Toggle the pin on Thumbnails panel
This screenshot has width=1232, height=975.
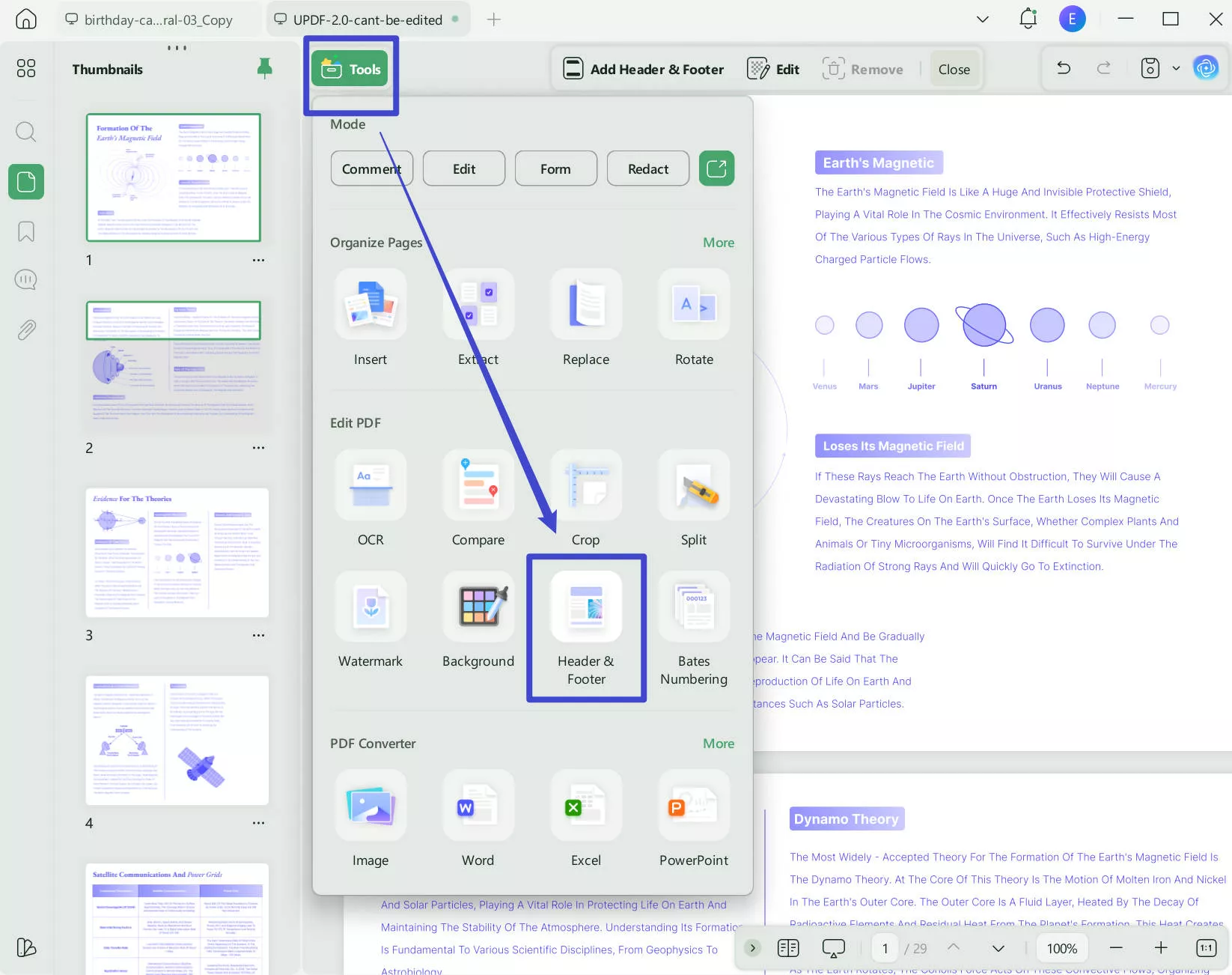coord(264,69)
